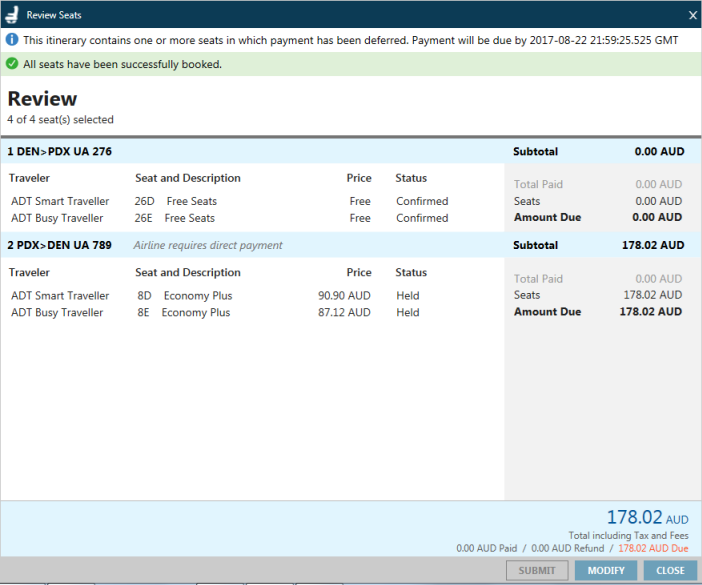Click the red 178.02 AUD Due text

point(653,549)
